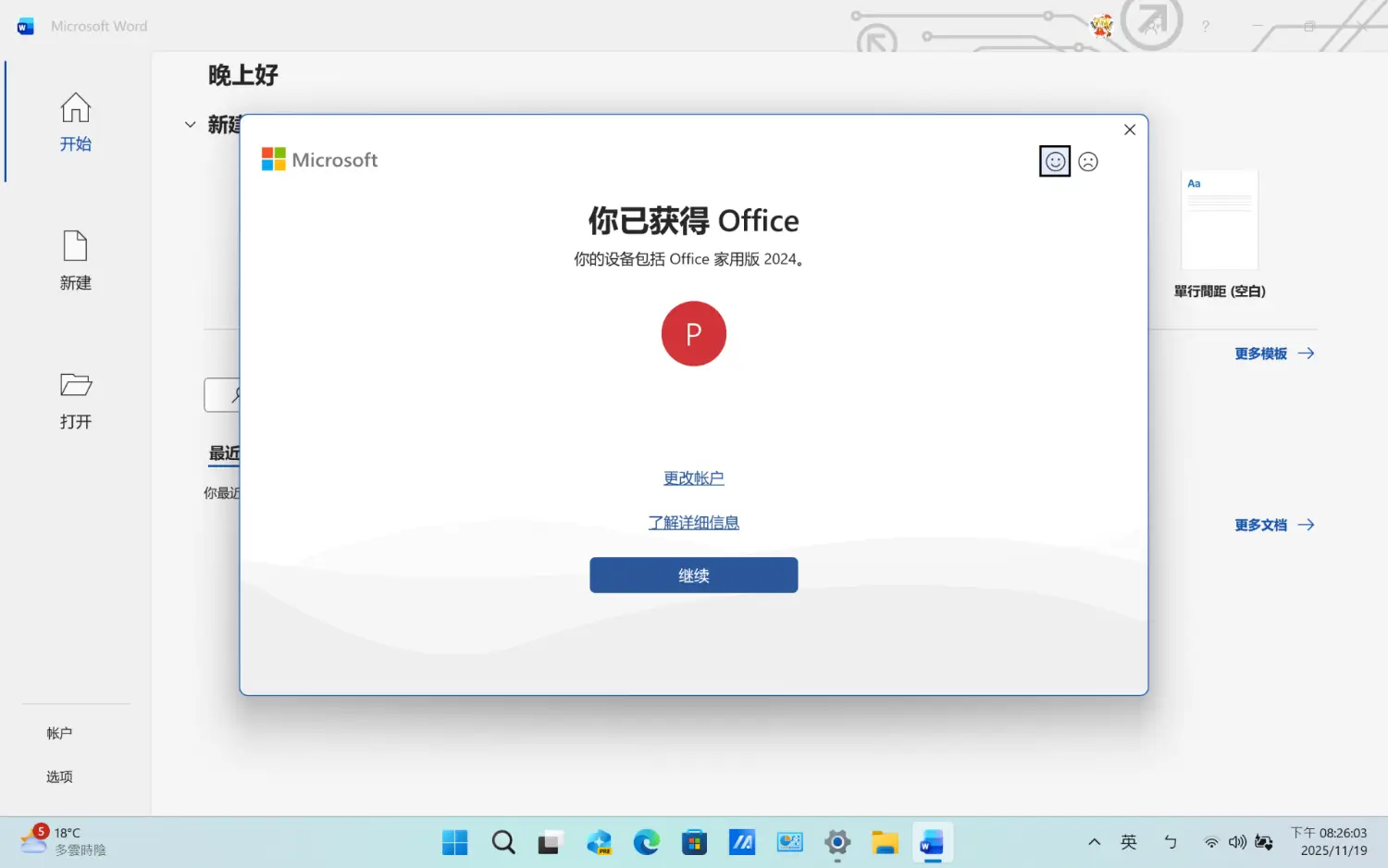This screenshot has width=1388, height=868.
Task: Click the help question mark icon
Action: [1205, 27]
